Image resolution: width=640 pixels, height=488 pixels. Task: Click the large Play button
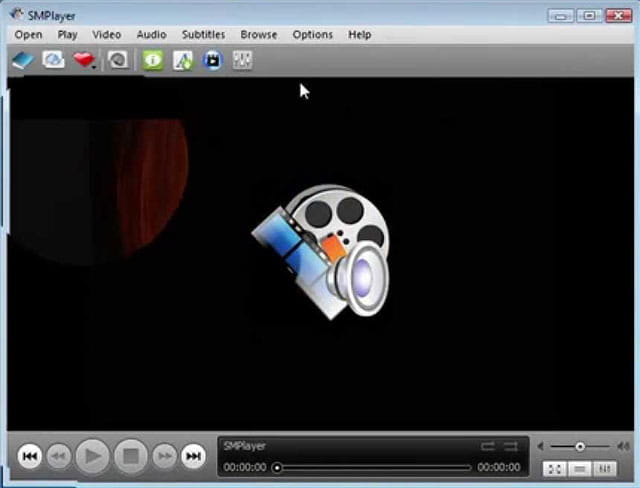pyautogui.click(x=93, y=456)
